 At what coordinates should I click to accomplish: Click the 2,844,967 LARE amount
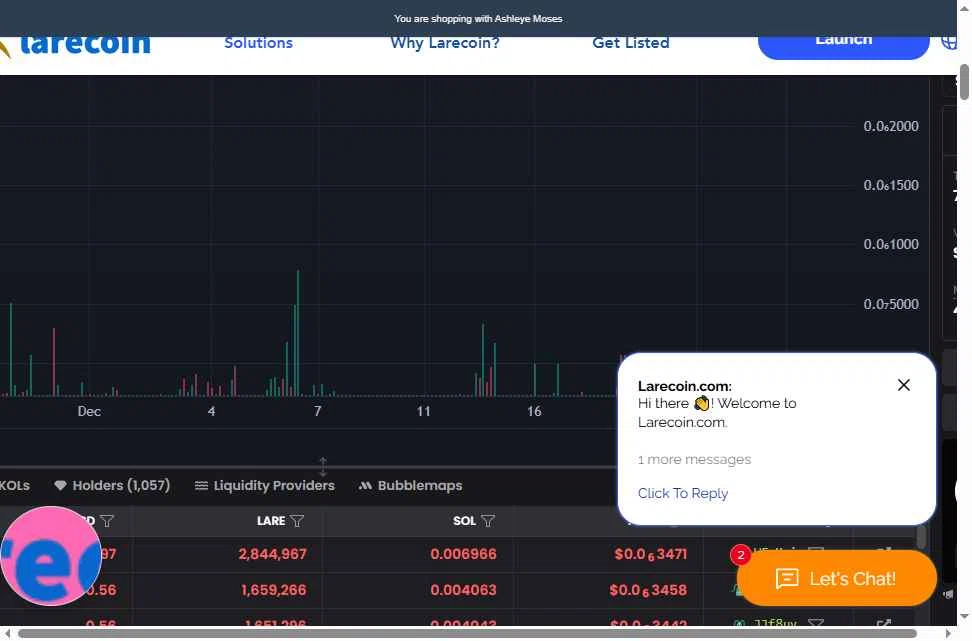pyautogui.click(x=272, y=554)
